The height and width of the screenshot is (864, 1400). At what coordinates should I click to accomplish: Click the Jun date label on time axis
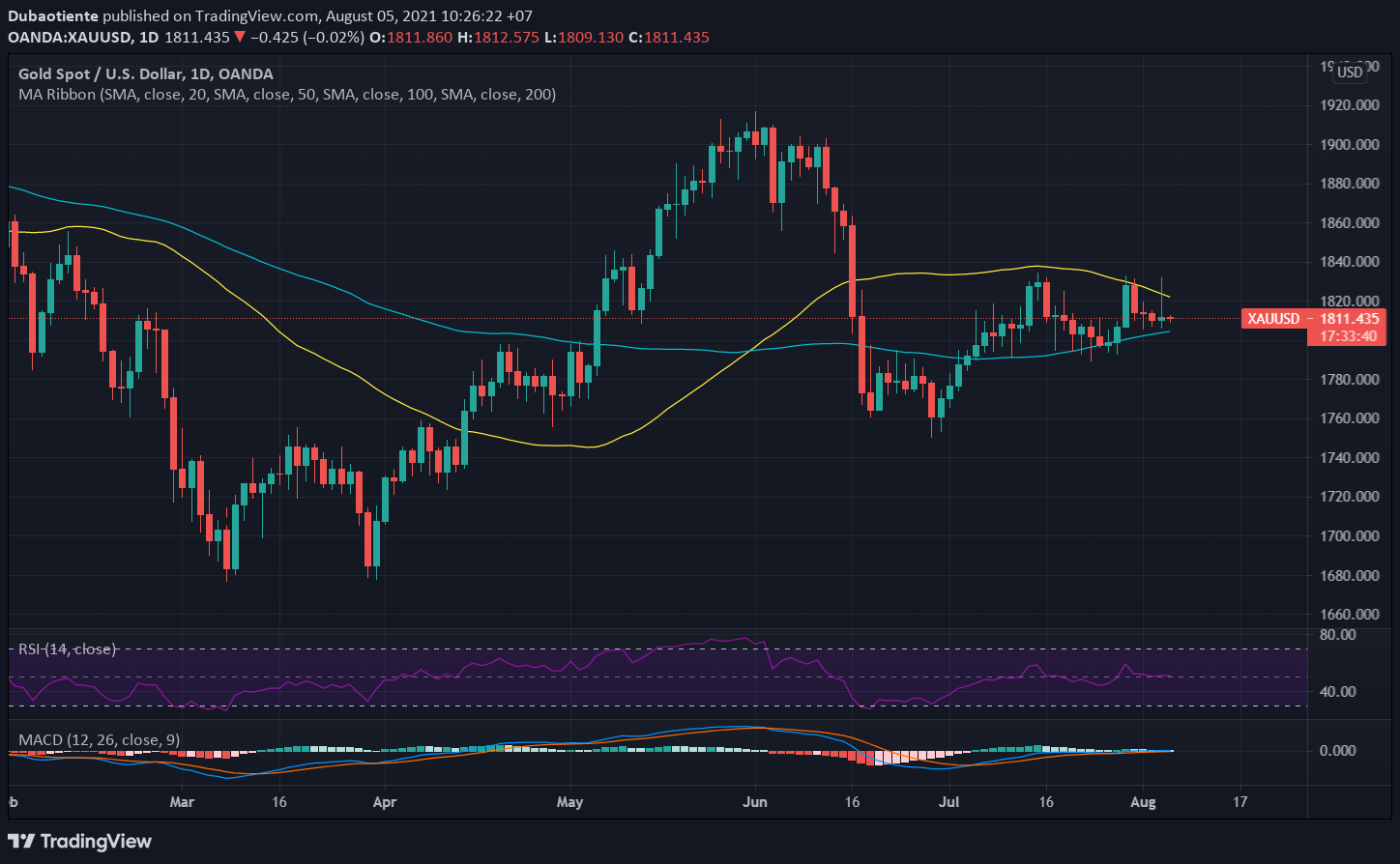[756, 802]
